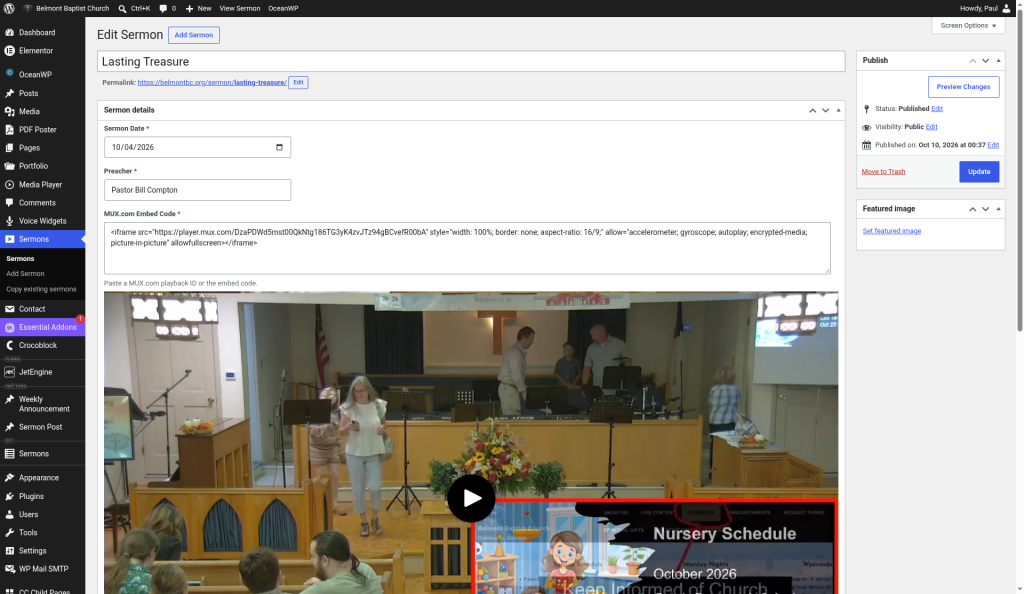Select Add Sermon submenu entry
Image resolution: width=1024 pixels, height=594 pixels.
[25, 274]
